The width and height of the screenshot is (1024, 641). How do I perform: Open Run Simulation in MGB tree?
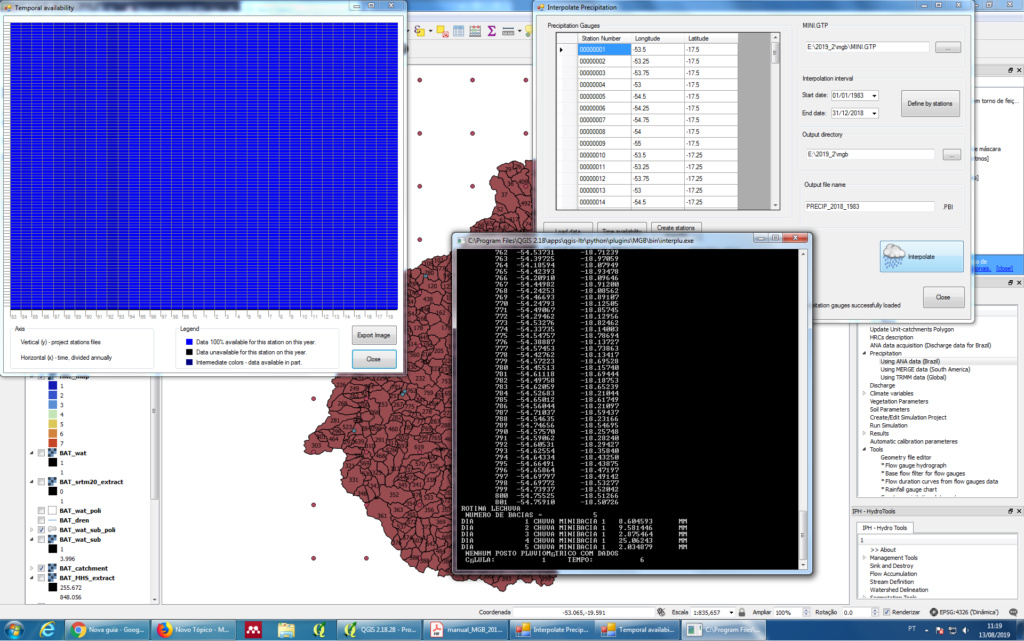tap(888, 426)
